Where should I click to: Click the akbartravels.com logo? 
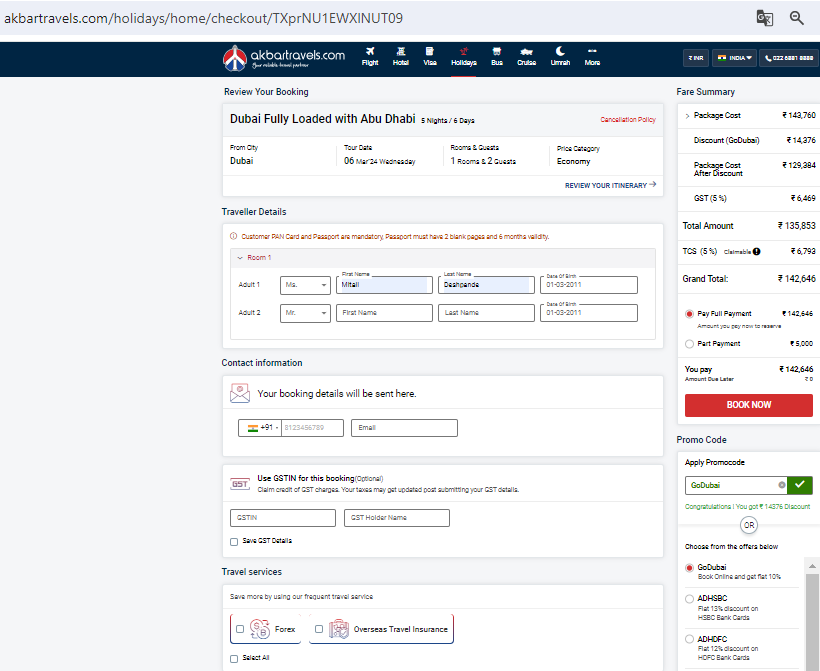(x=284, y=58)
